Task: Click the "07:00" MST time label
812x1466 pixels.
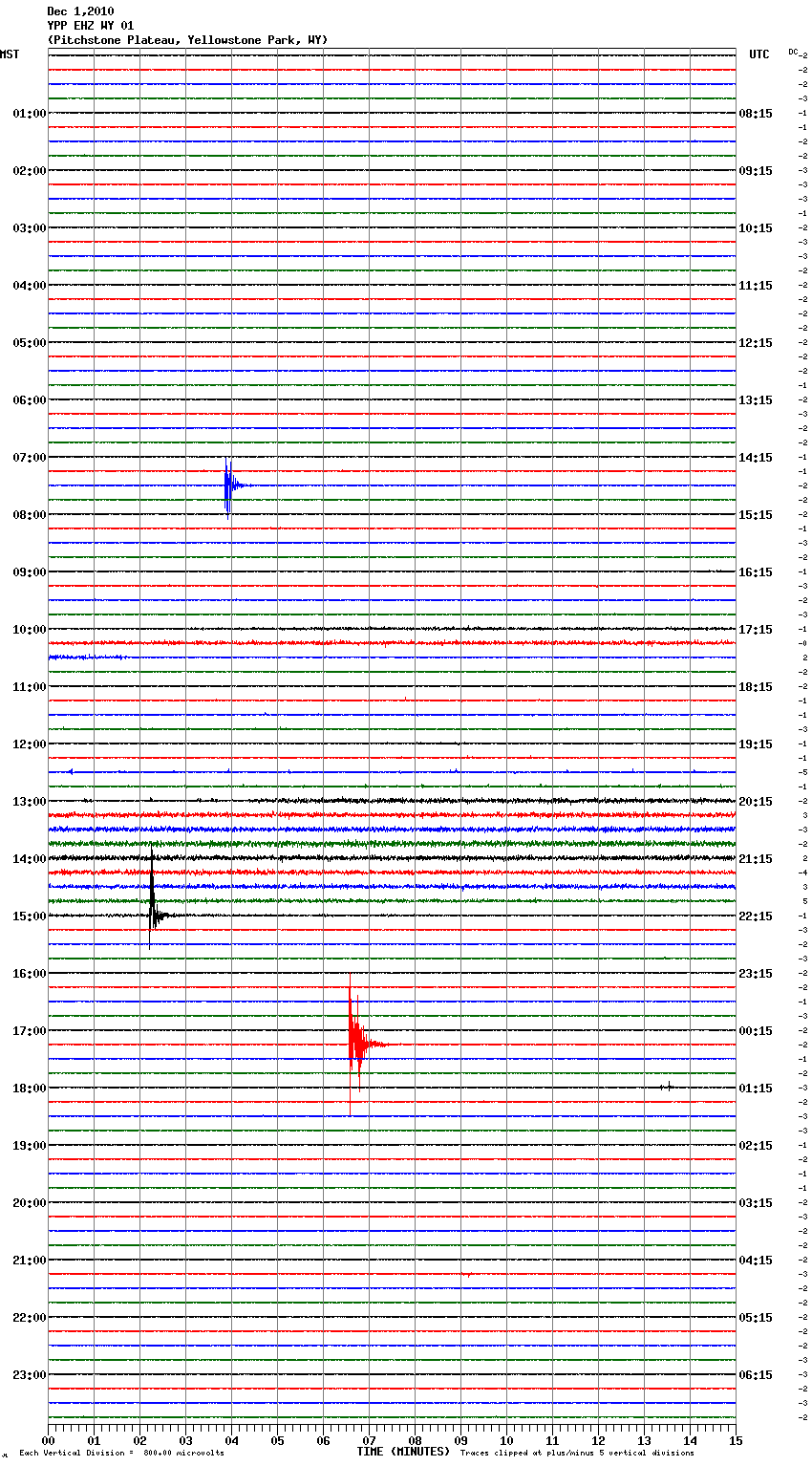Action: 29,458
